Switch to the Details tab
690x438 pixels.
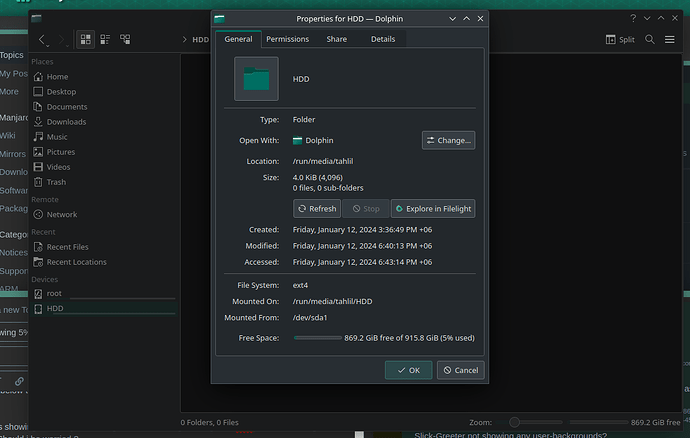[x=382, y=39]
